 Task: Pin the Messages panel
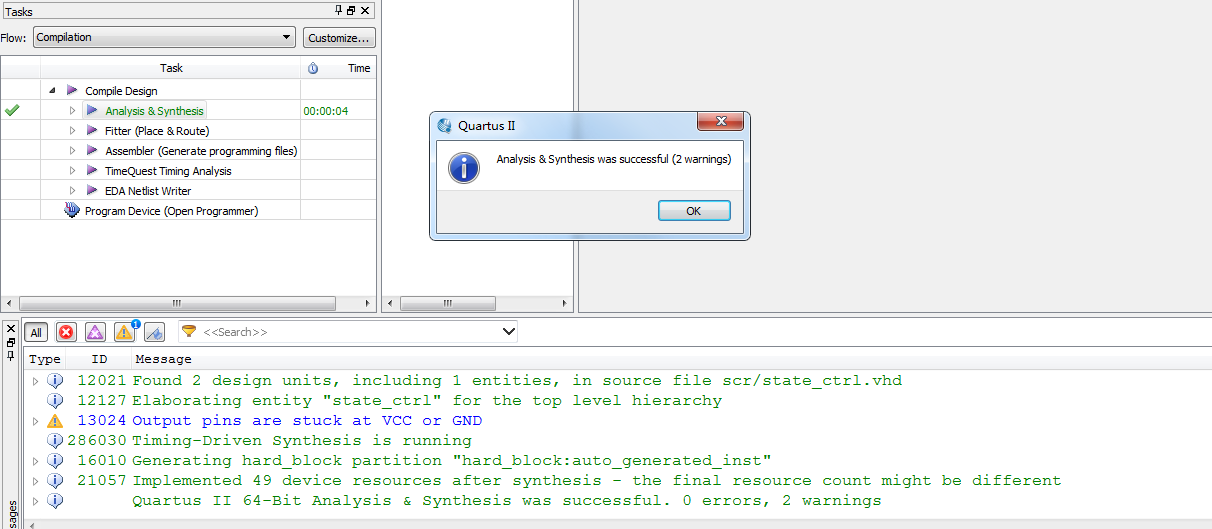point(11,355)
